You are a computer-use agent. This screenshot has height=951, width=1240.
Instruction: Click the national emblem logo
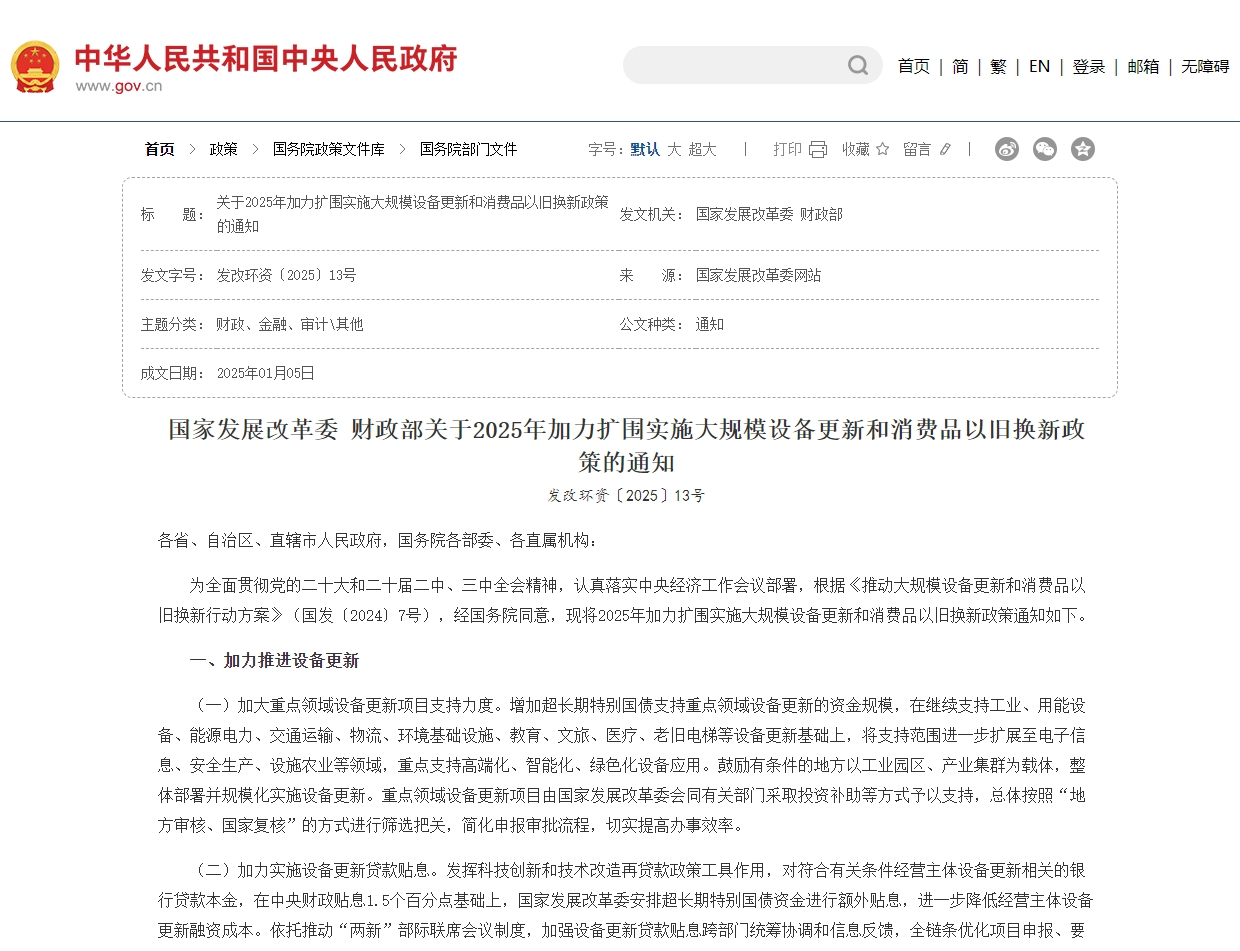tap(35, 67)
